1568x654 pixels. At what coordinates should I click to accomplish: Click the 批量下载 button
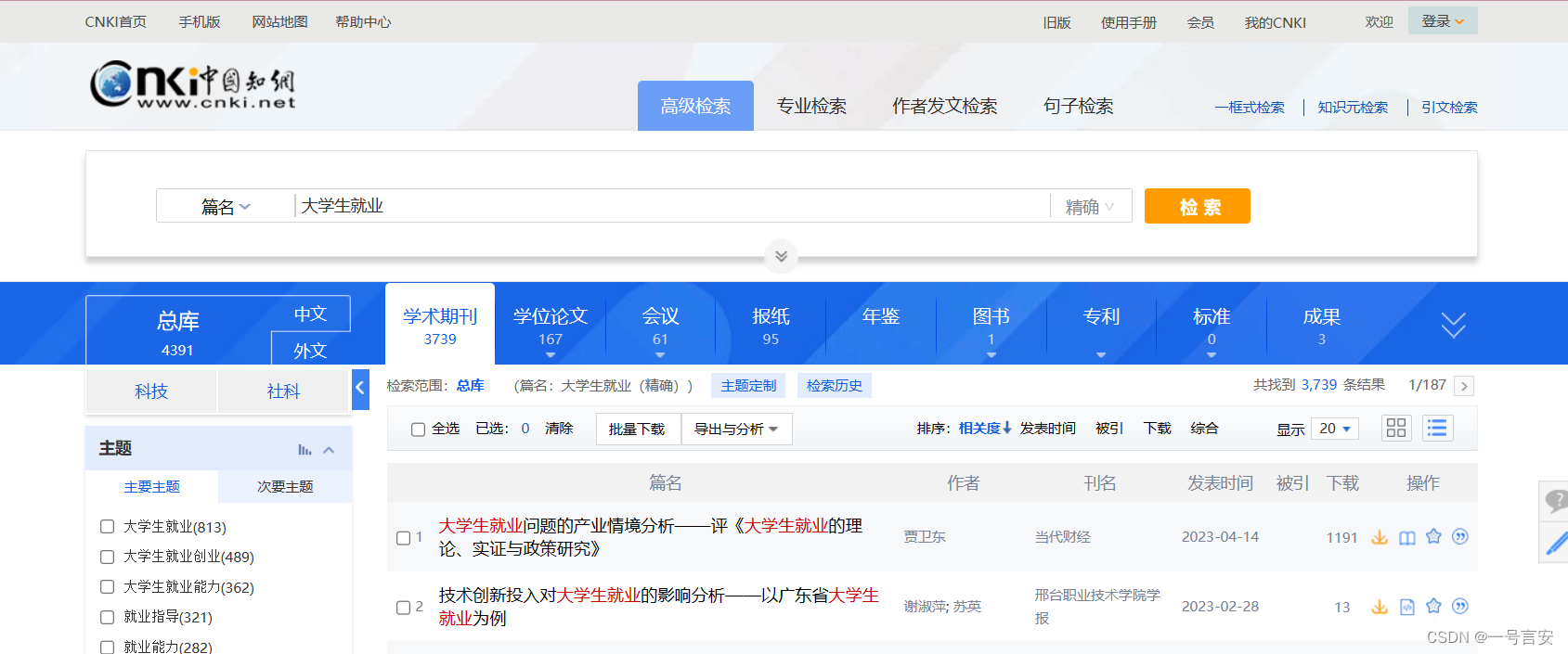pos(638,430)
